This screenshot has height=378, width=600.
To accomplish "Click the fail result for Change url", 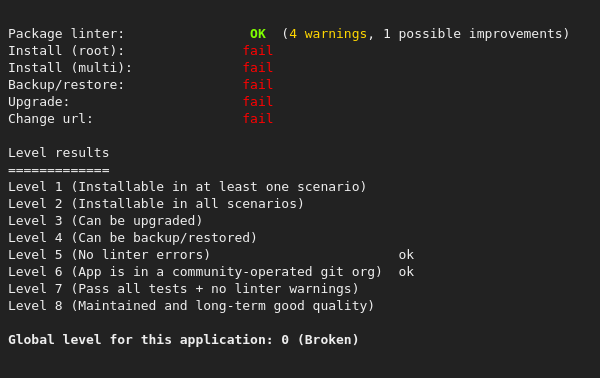I will pyautogui.click(x=258, y=119).
